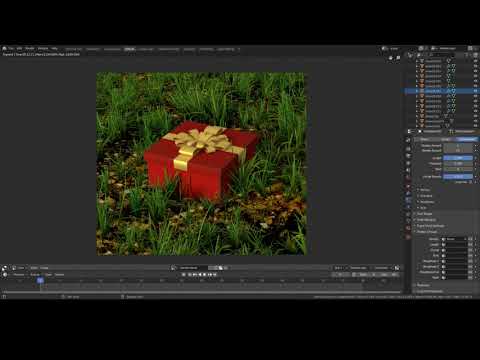Click the Density vertex group field

pyautogui.click(x=454, y=239)
